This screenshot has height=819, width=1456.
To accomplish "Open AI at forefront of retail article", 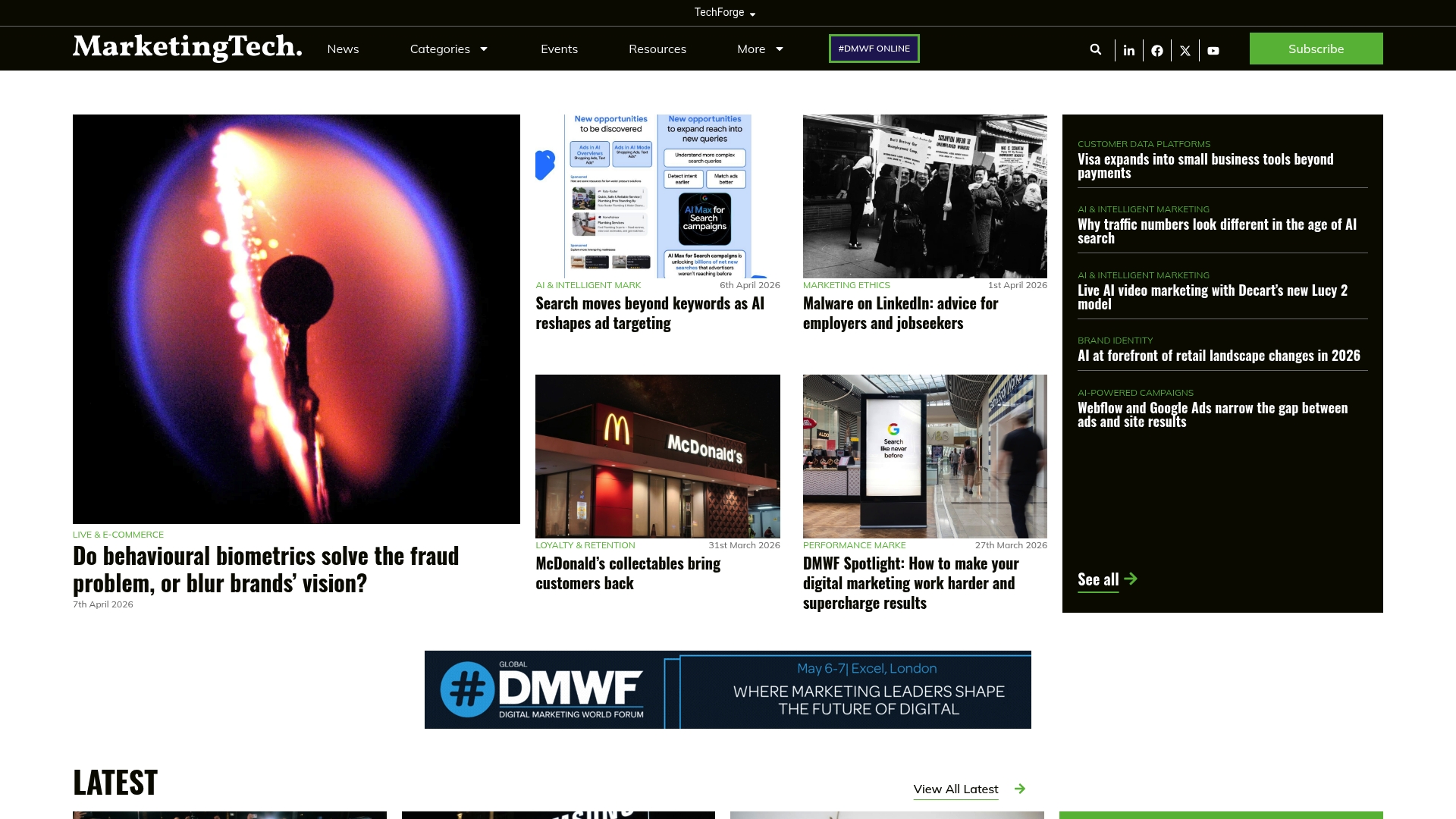I will [1219, 356].
